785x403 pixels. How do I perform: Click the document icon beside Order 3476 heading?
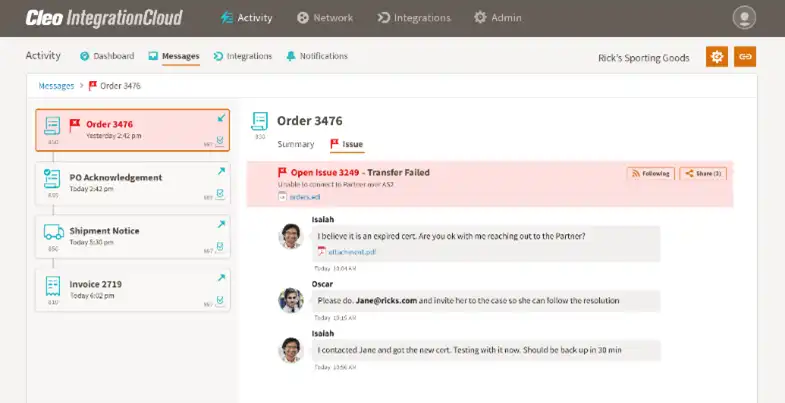pos(260,121)
